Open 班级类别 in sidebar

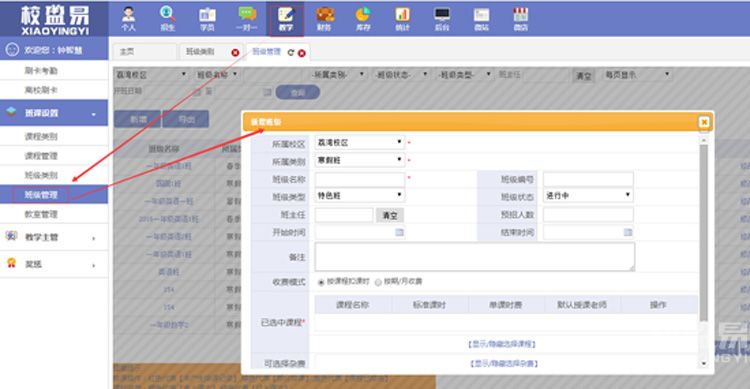[x=41, y=175]
